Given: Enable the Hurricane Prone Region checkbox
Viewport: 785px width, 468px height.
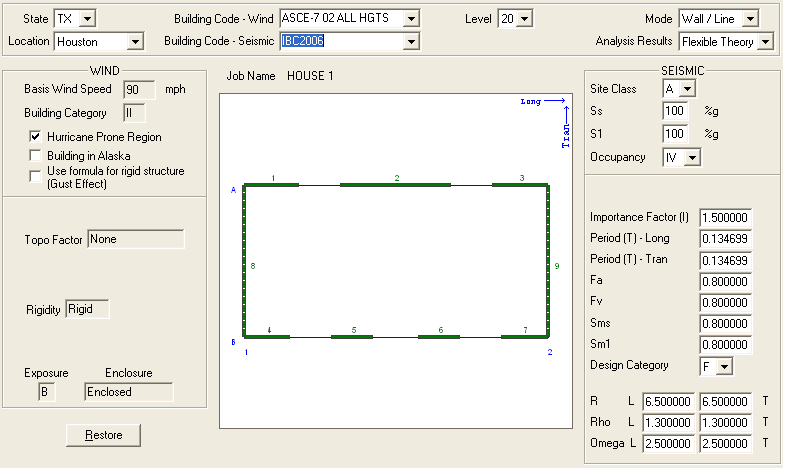Looking at the screenshot, I should 37,136.
